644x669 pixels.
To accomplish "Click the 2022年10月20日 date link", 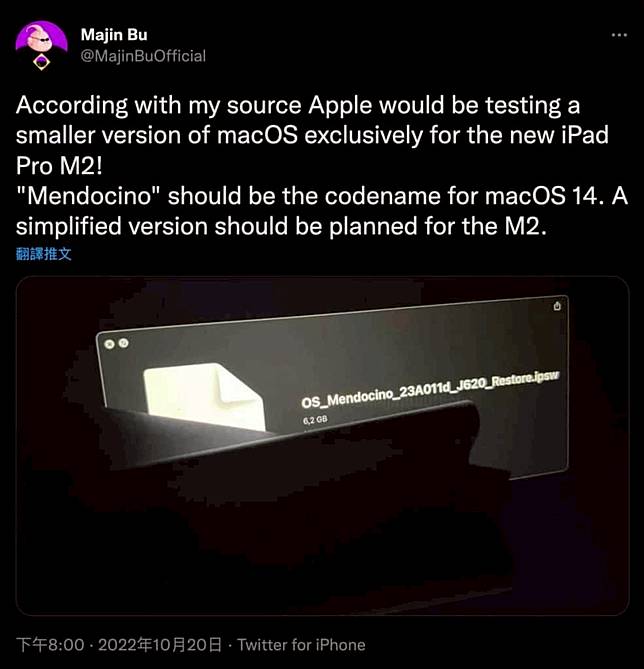I will point(160,645).
